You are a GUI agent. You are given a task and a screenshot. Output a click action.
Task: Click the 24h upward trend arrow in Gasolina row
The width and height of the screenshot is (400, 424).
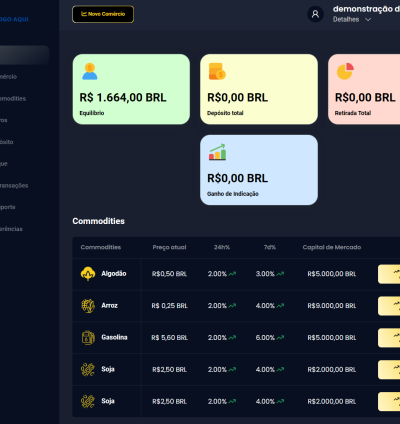[x=232, y=337]
